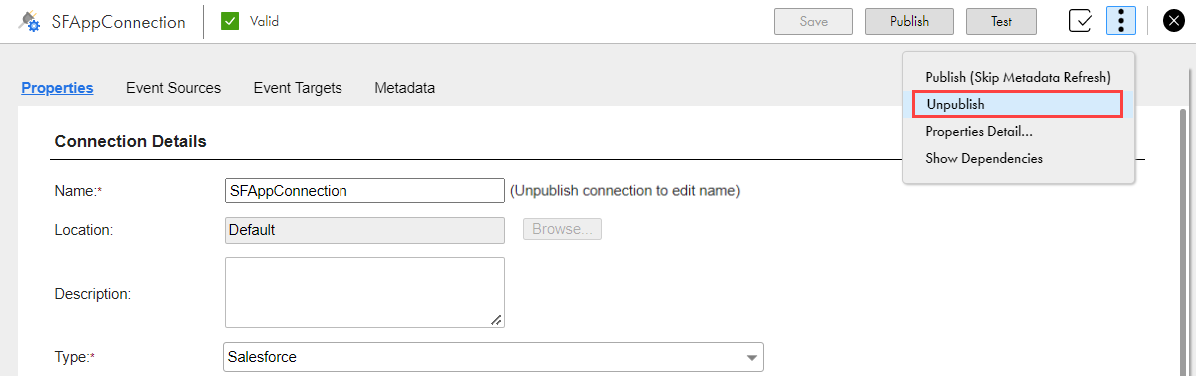This screenshot has width=1196, height=376.
Task: Choose Publish (Skip Metadata Refresh)
Action: (1018, 78)
